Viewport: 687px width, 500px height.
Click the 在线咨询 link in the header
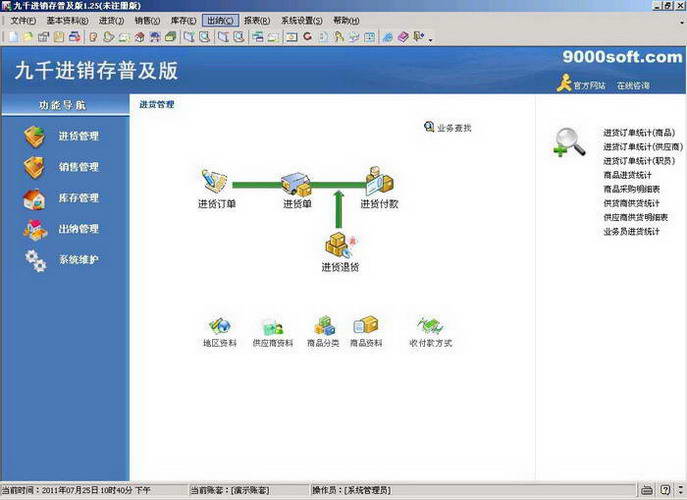(x=633, y=85)
